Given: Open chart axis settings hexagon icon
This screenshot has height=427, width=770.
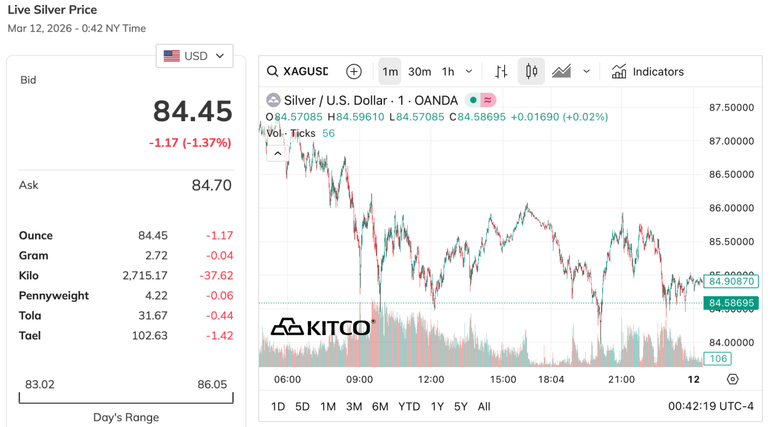Looking at the screenshot, I should [x=733, y=380].
